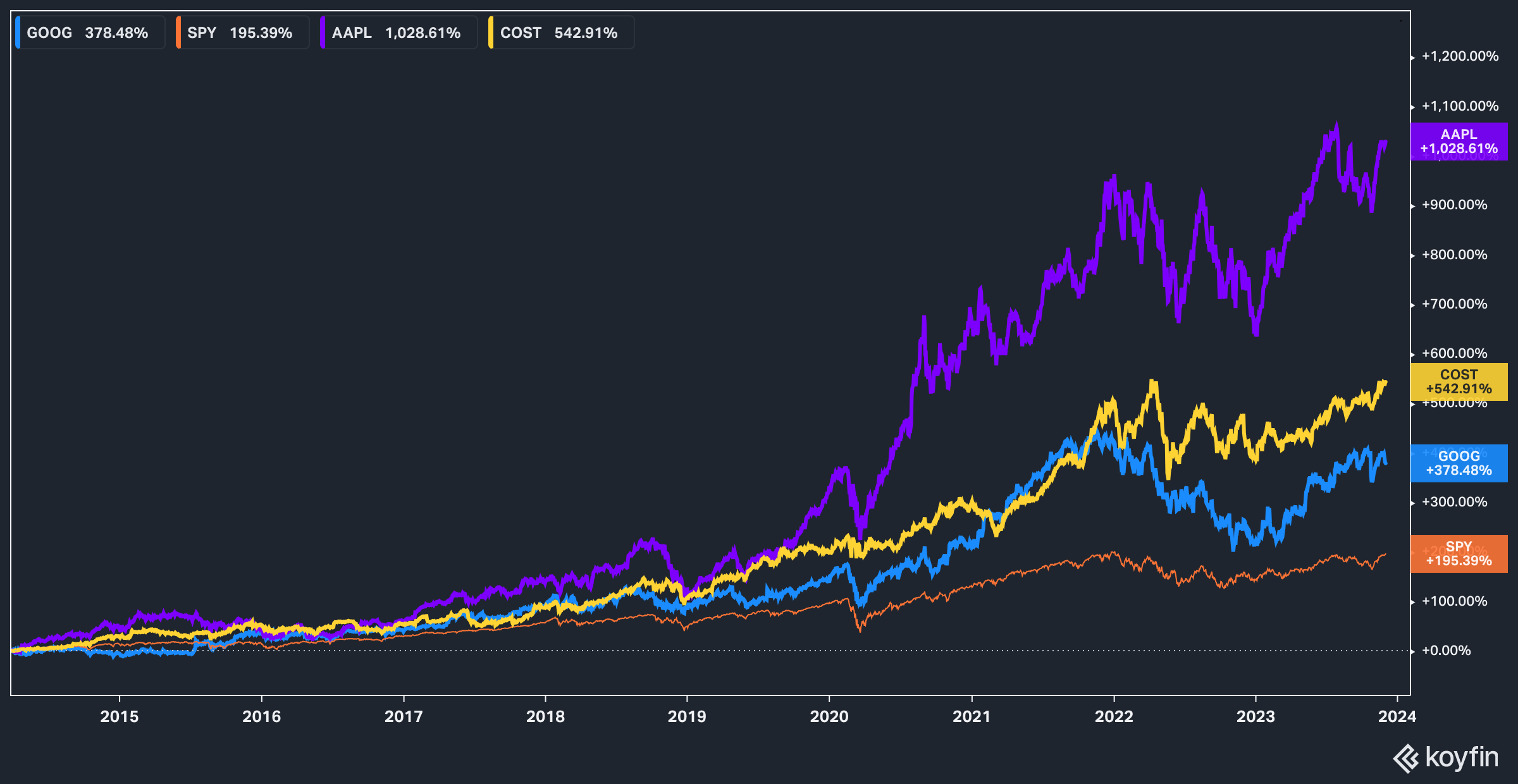Screen dimensions: 1518x784
Task: Click the 2020 marker on time axis
Action: [x=829, y=716]
